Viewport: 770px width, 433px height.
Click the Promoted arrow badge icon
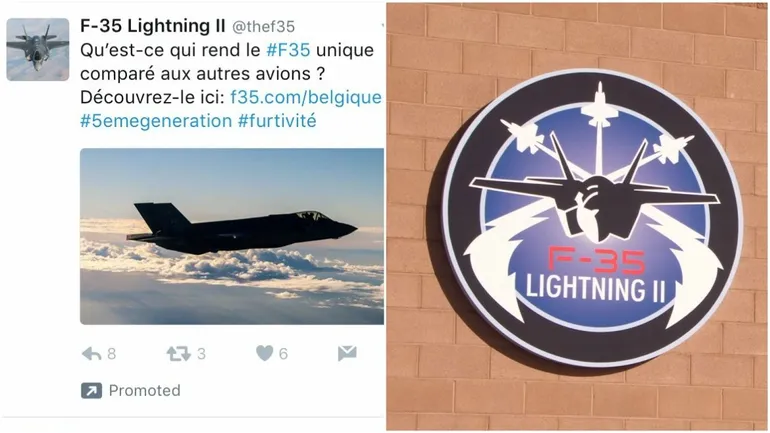click(91, 391)
